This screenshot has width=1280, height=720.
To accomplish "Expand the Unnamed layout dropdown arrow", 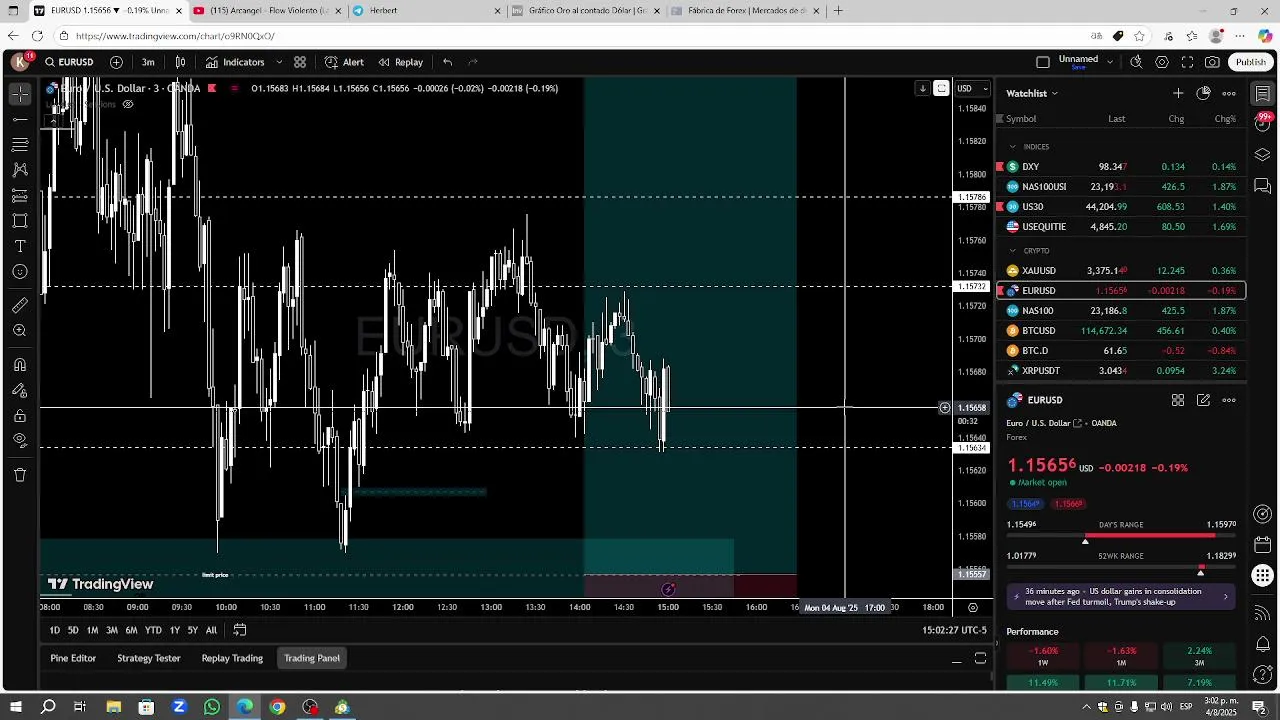I will pos(1110,62).
